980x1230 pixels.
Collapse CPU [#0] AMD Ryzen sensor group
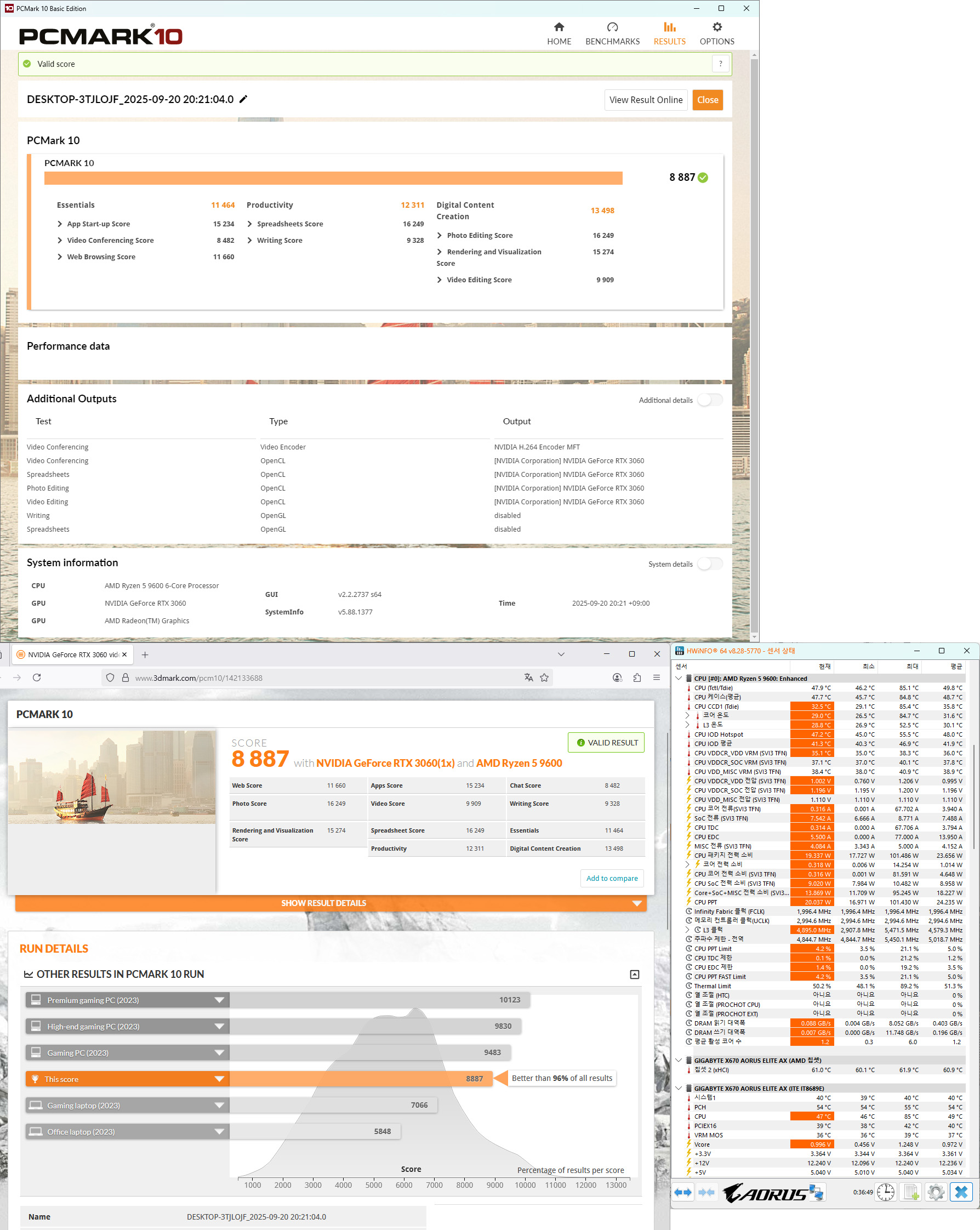(679, 679)
